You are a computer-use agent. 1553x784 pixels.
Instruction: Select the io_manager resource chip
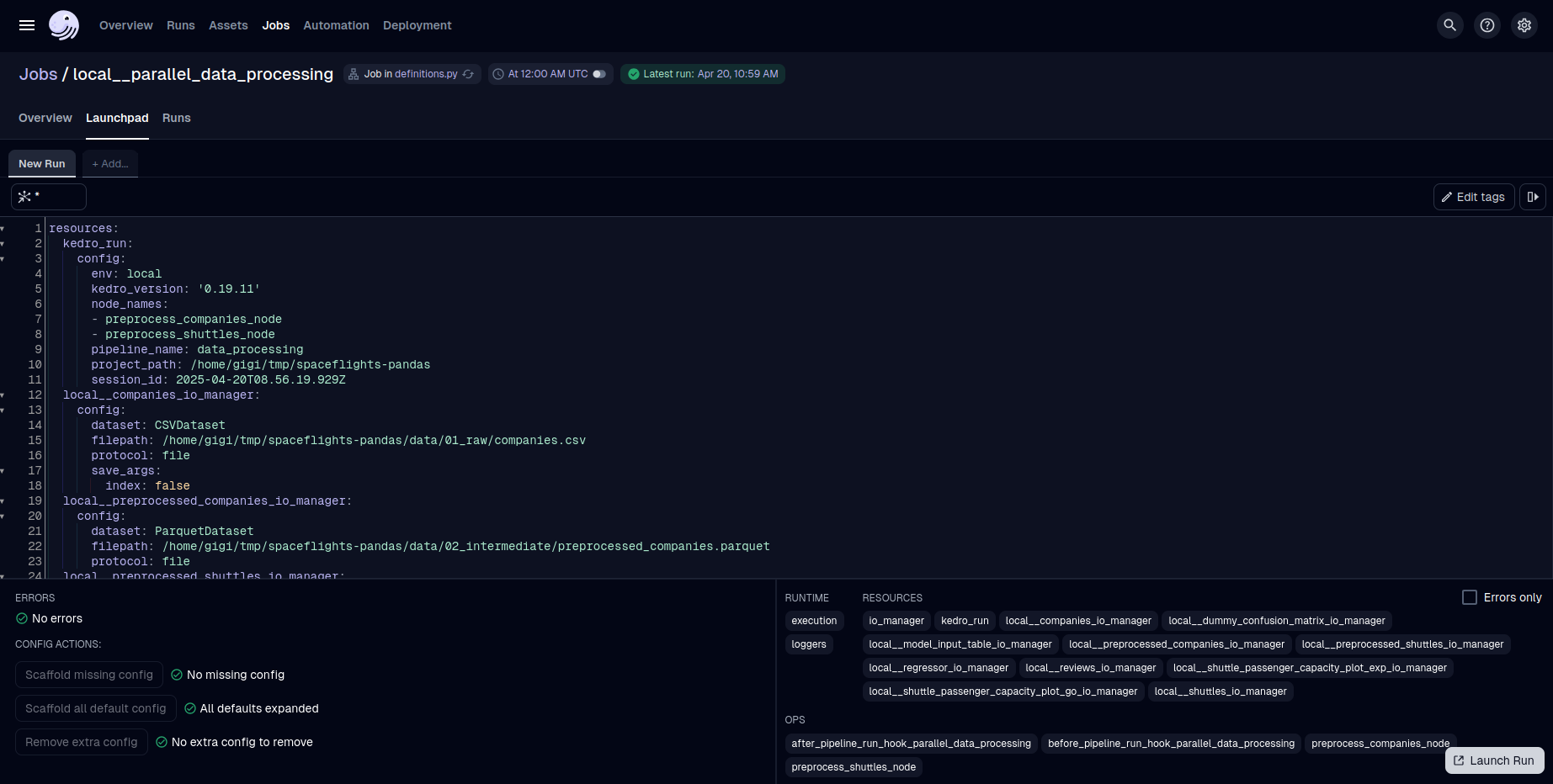coord(896,621)
